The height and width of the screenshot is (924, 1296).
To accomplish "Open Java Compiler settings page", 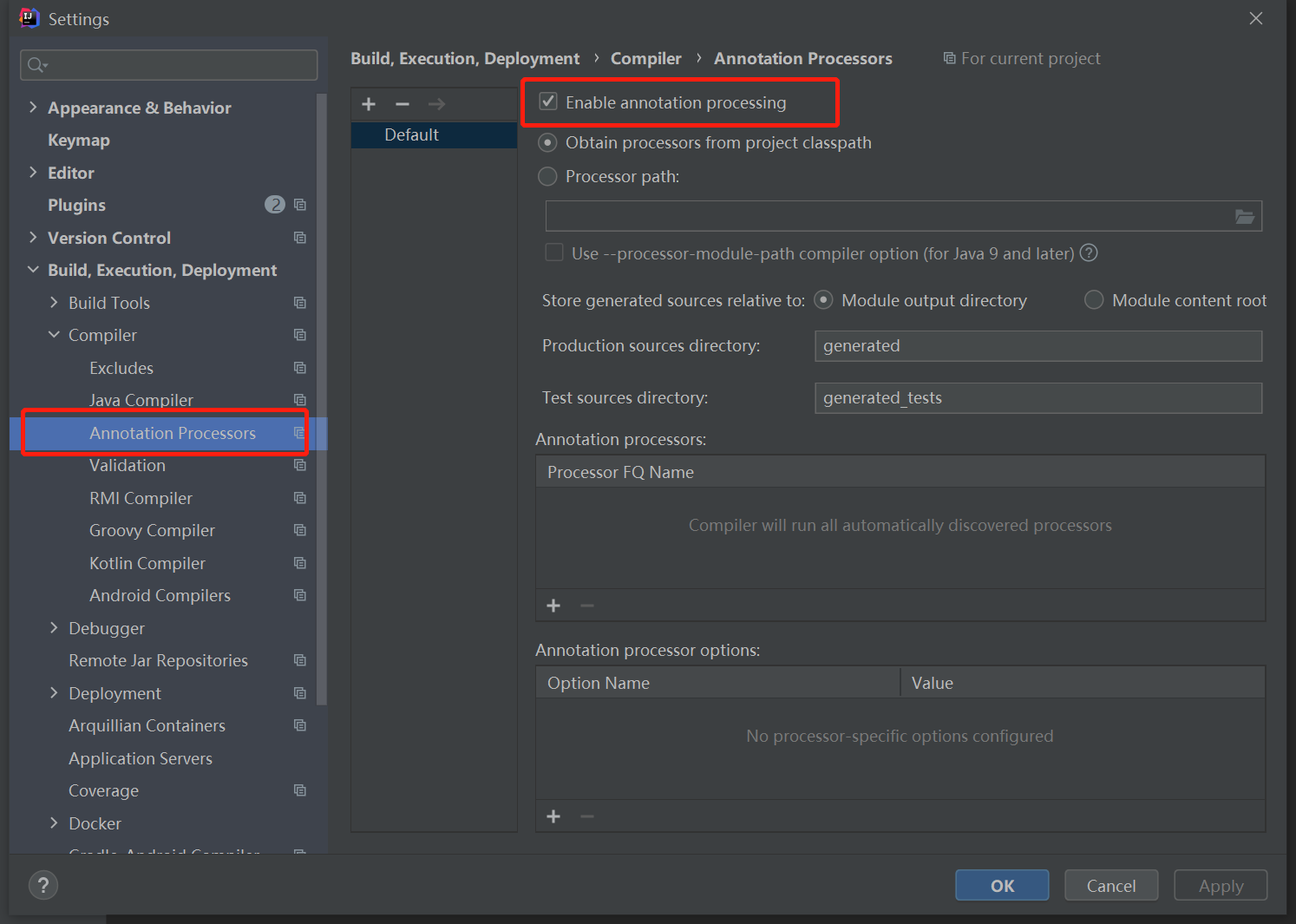I will tap(141, 400).
